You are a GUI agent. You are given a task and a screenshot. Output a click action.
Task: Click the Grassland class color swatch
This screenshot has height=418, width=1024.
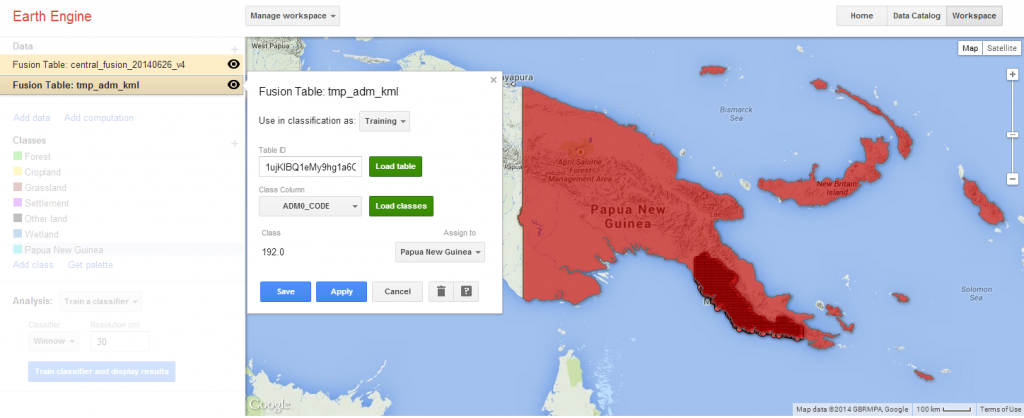click(17, 187)
